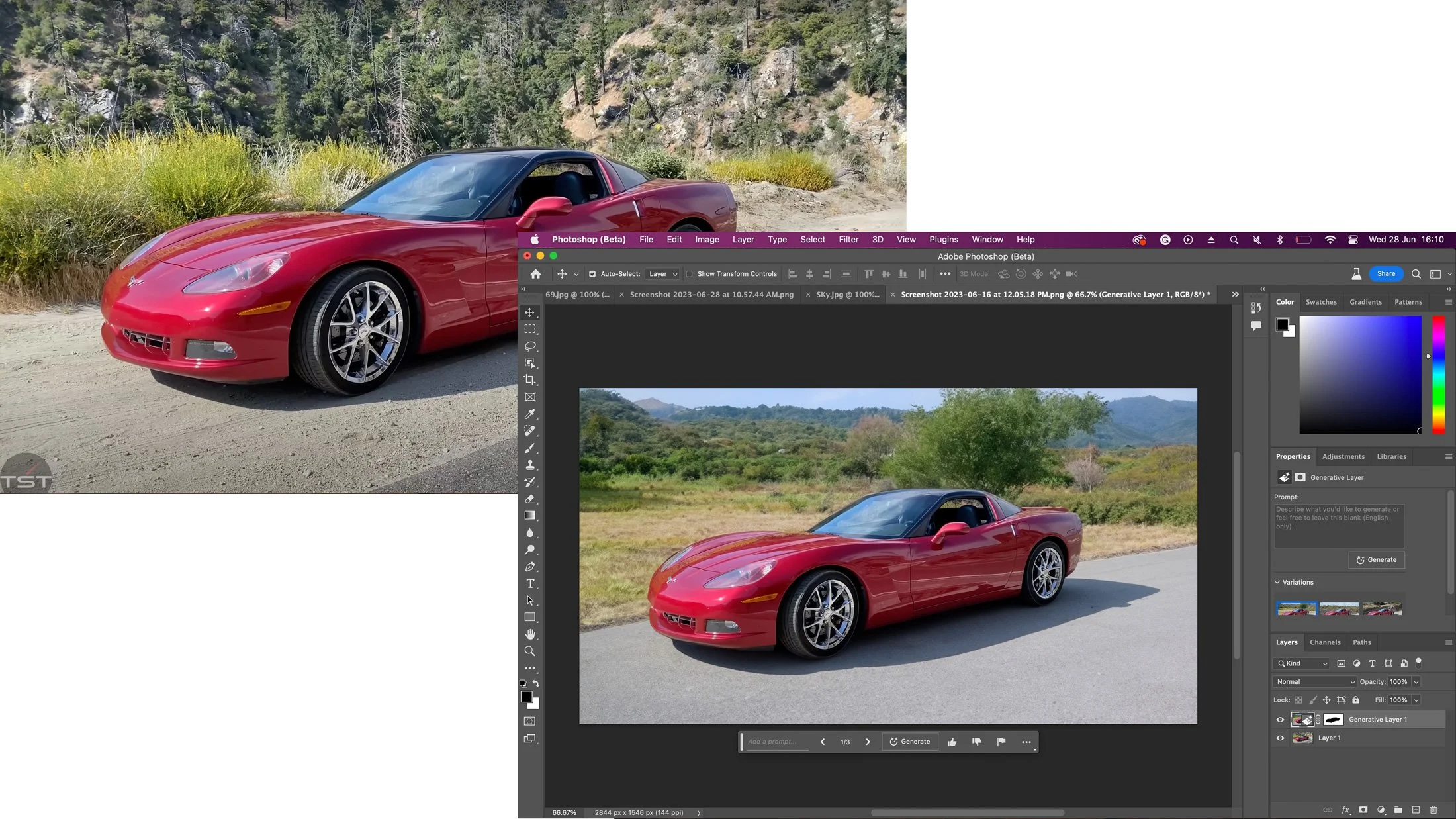Image resolution: width=1456 pixels, height=819 pixels.
Task: Select the Eraser tool
Action: 530,499
